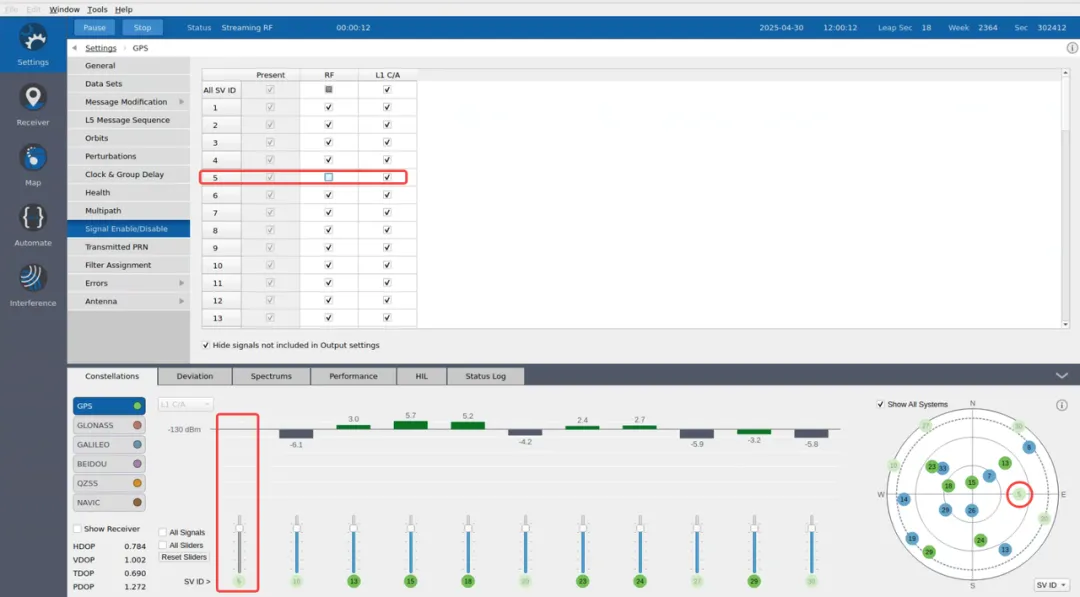Open the Map globe icon
The image size is (1080, 597).
click(33, 158)
